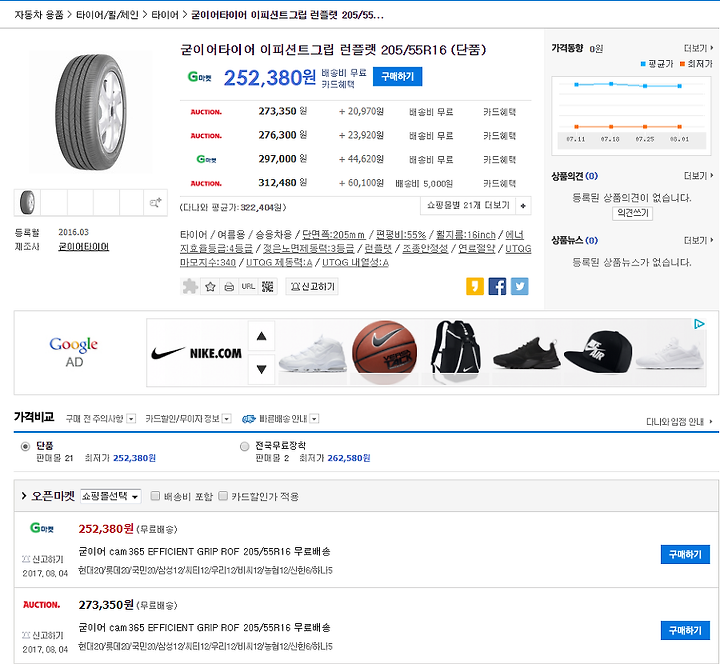The height and width of the screenshot is (664, 720).
Task: Click the 최저가 orange legend marker
Action: (682, 64)
